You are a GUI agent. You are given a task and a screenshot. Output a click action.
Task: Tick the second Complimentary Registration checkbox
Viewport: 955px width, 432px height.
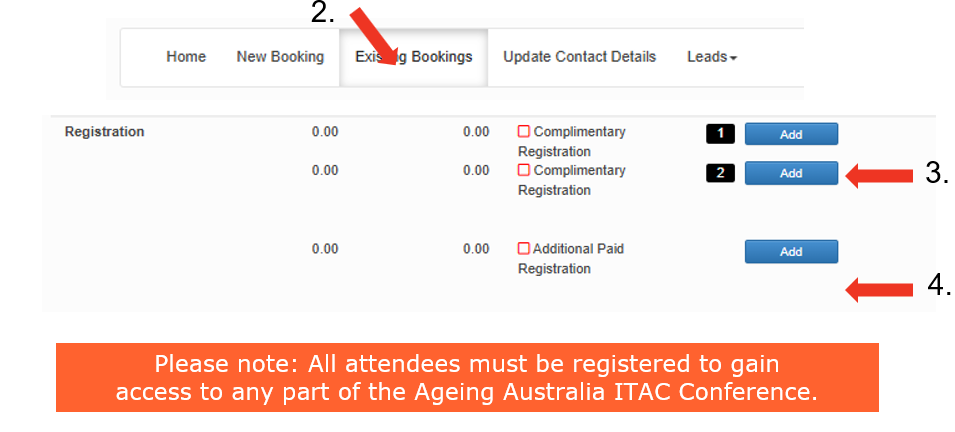click(x=524, y=171)
